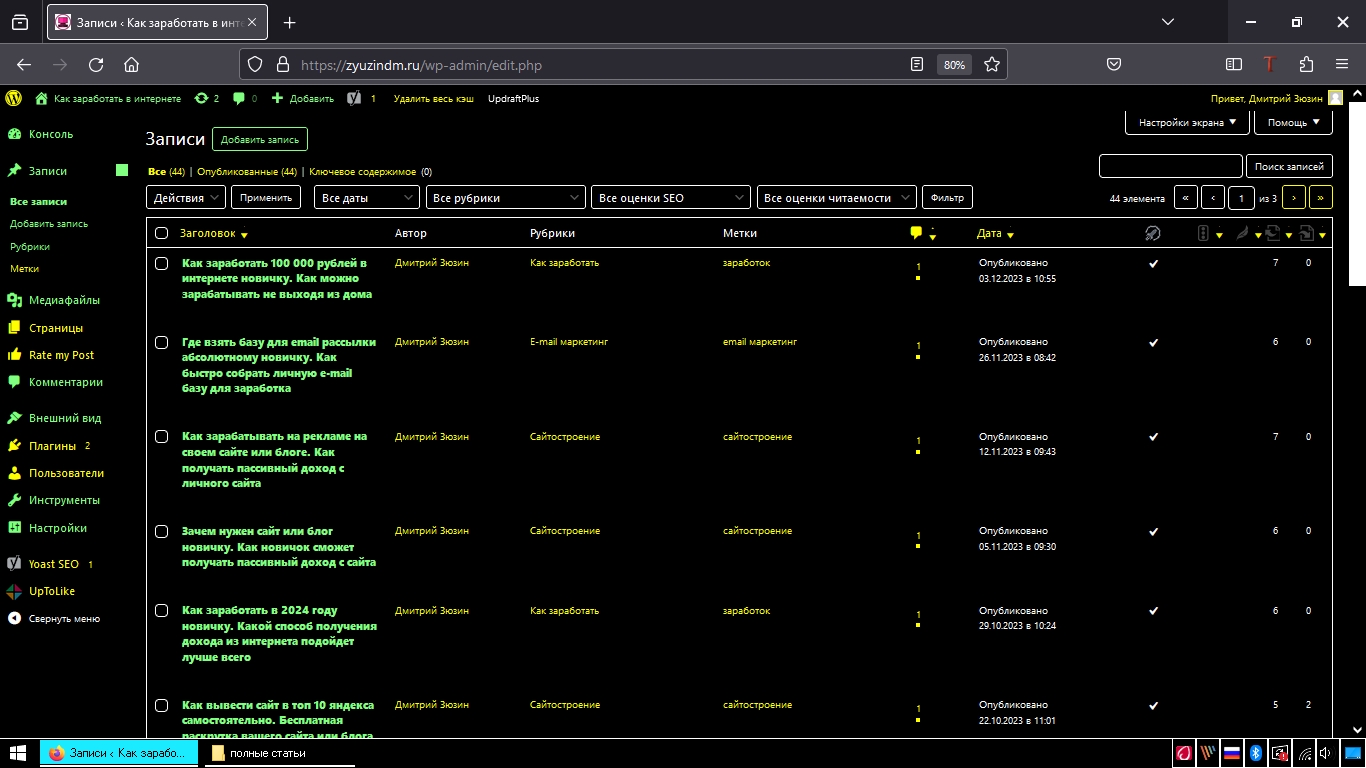1366x768 pixels.
Task: Go to the Firefox home page
Action: 131,64
